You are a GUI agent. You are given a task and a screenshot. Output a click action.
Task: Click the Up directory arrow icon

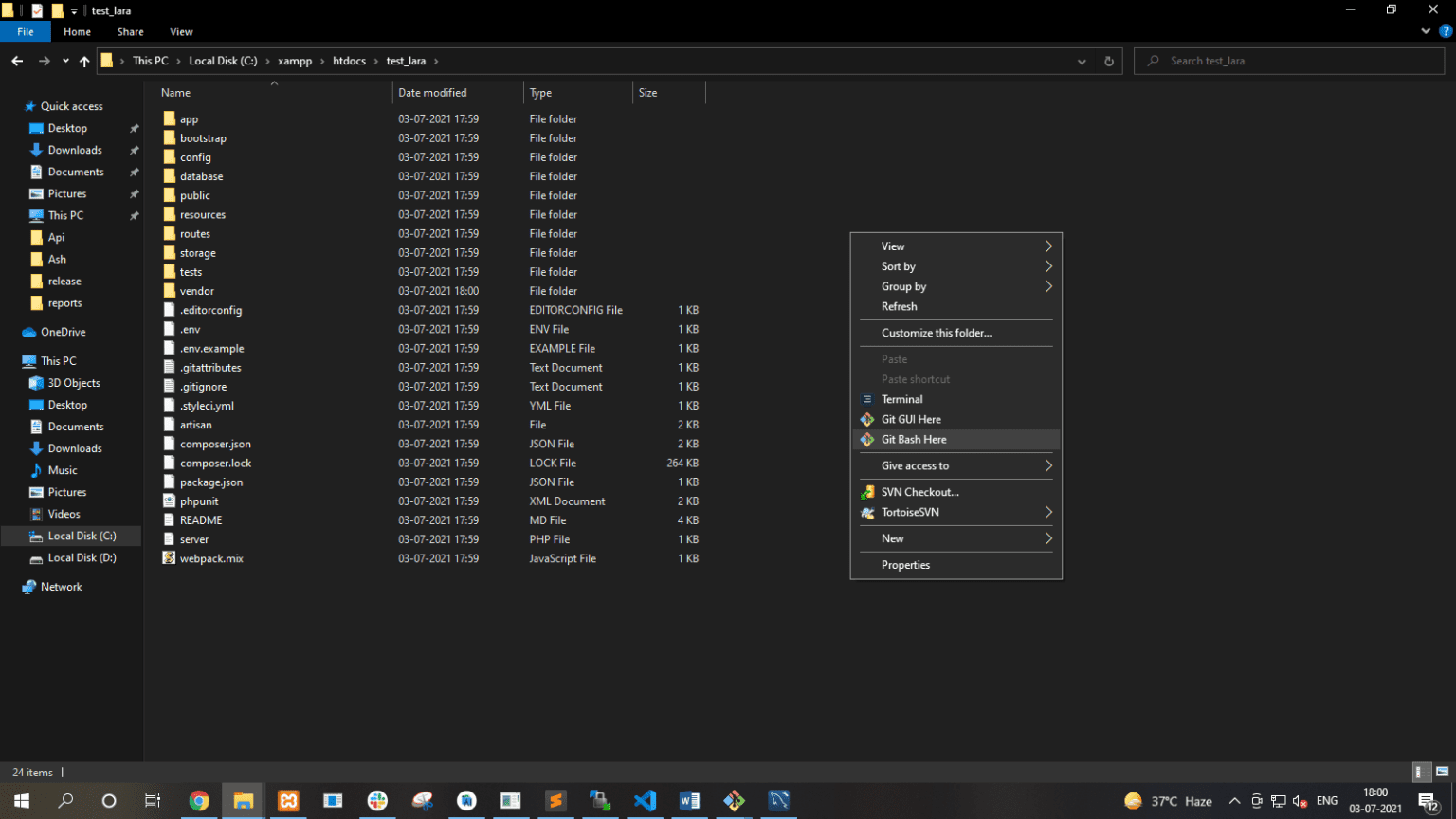[x=84, y=62]
